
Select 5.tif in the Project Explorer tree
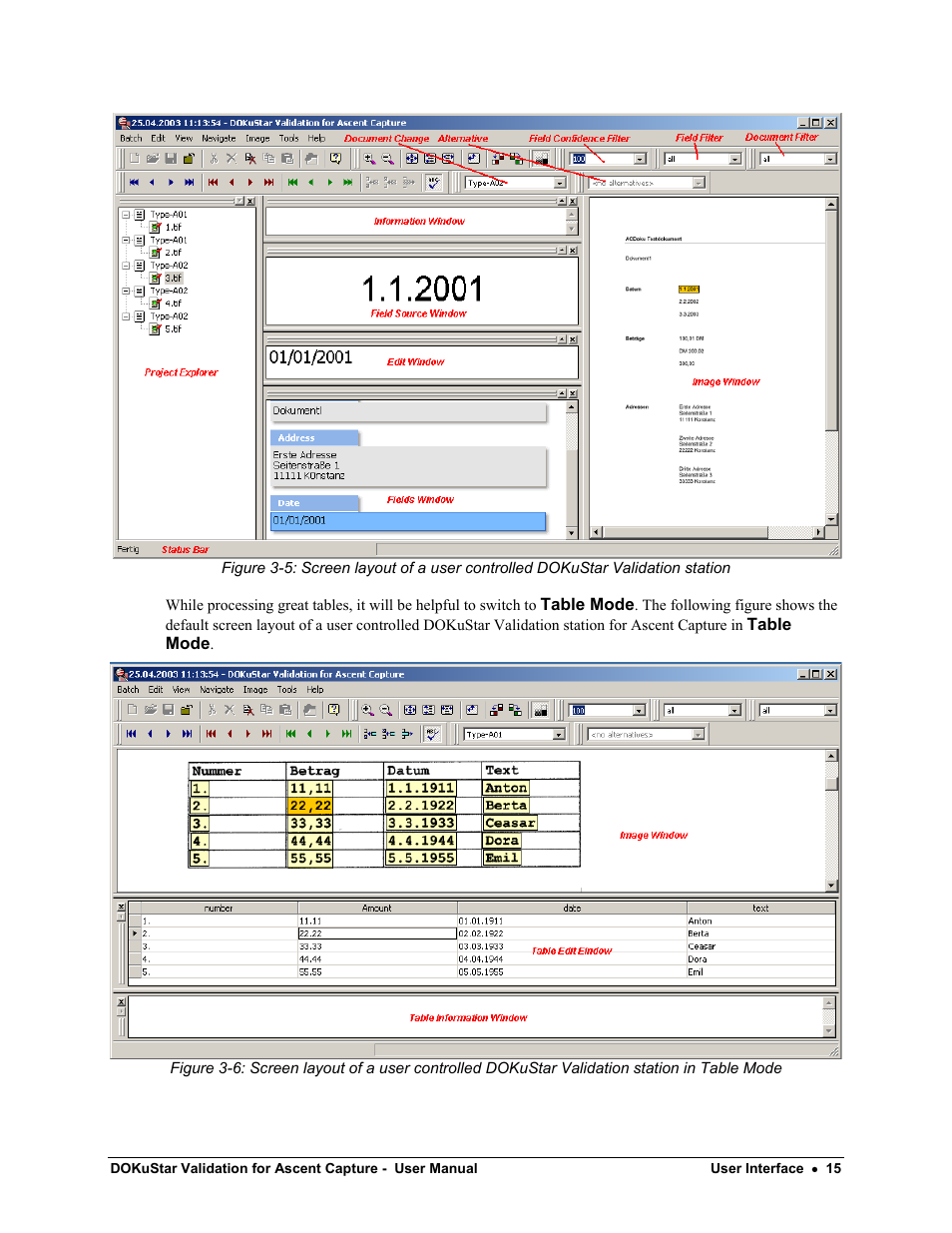174,328
